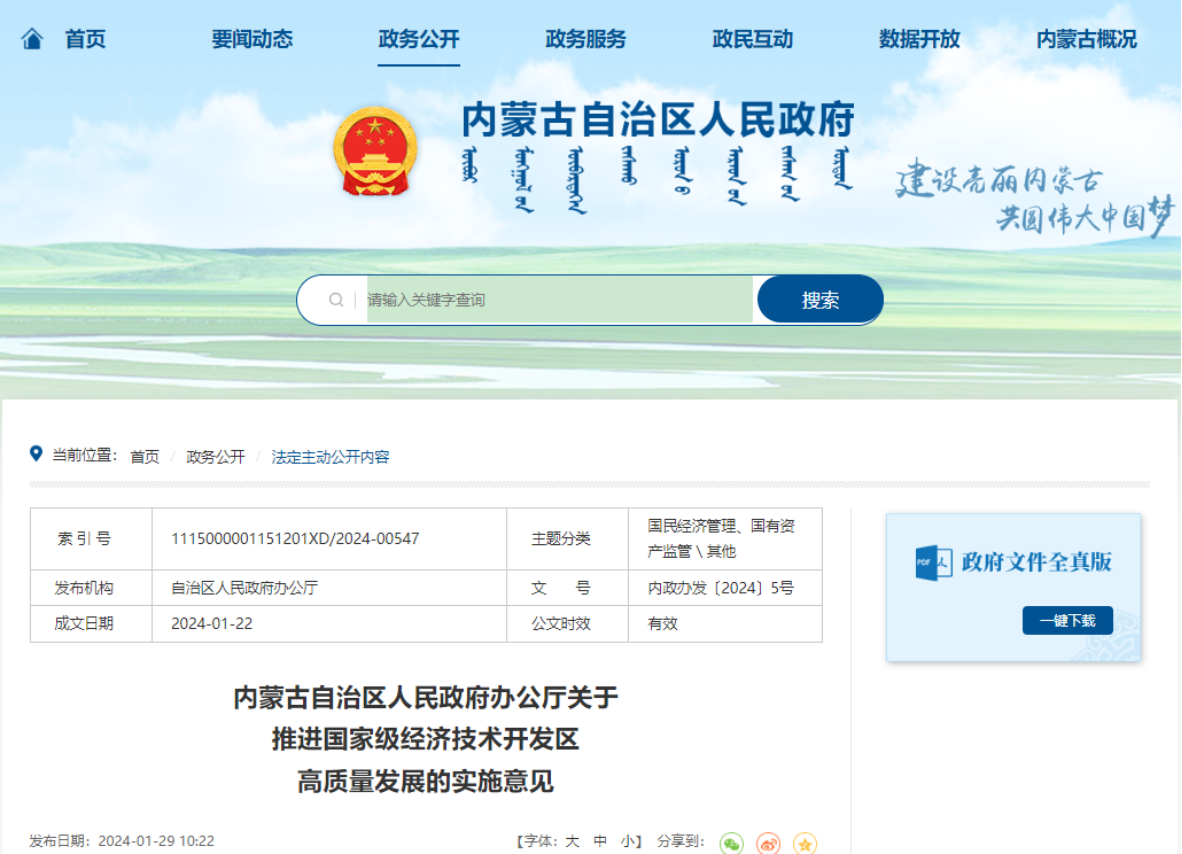Set font size to 小
The height and width of the screenshot is (854, 1182).
point(627,841)
